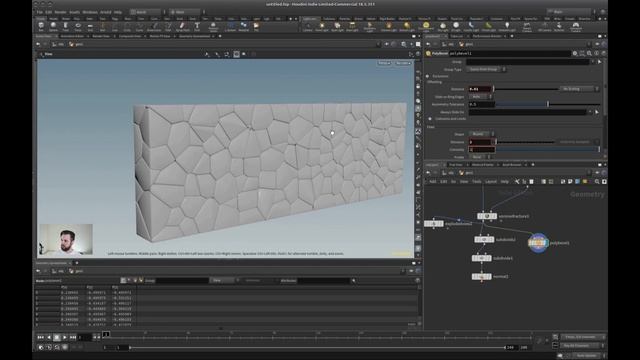Open the parameter pane gear menu
This screenshot has height=360, width=640.
coord(575,53)
